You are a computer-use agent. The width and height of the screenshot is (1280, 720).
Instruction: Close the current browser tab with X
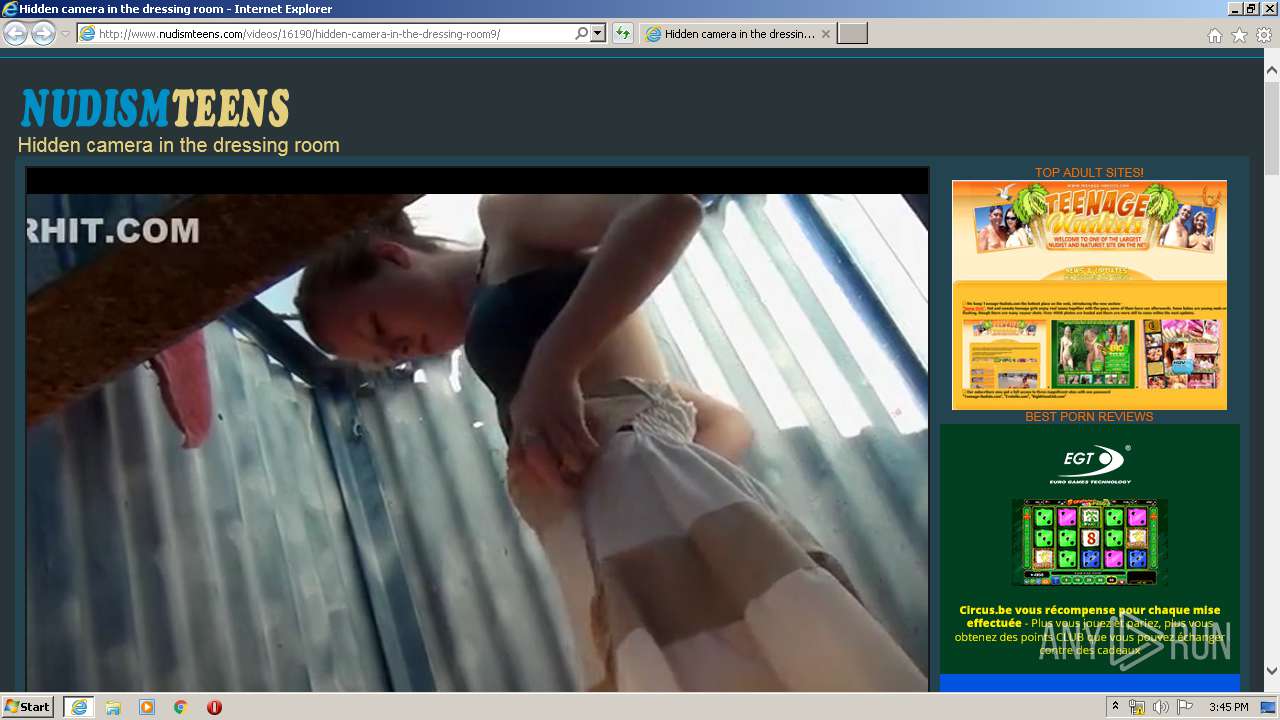click(x=826, y=34)
